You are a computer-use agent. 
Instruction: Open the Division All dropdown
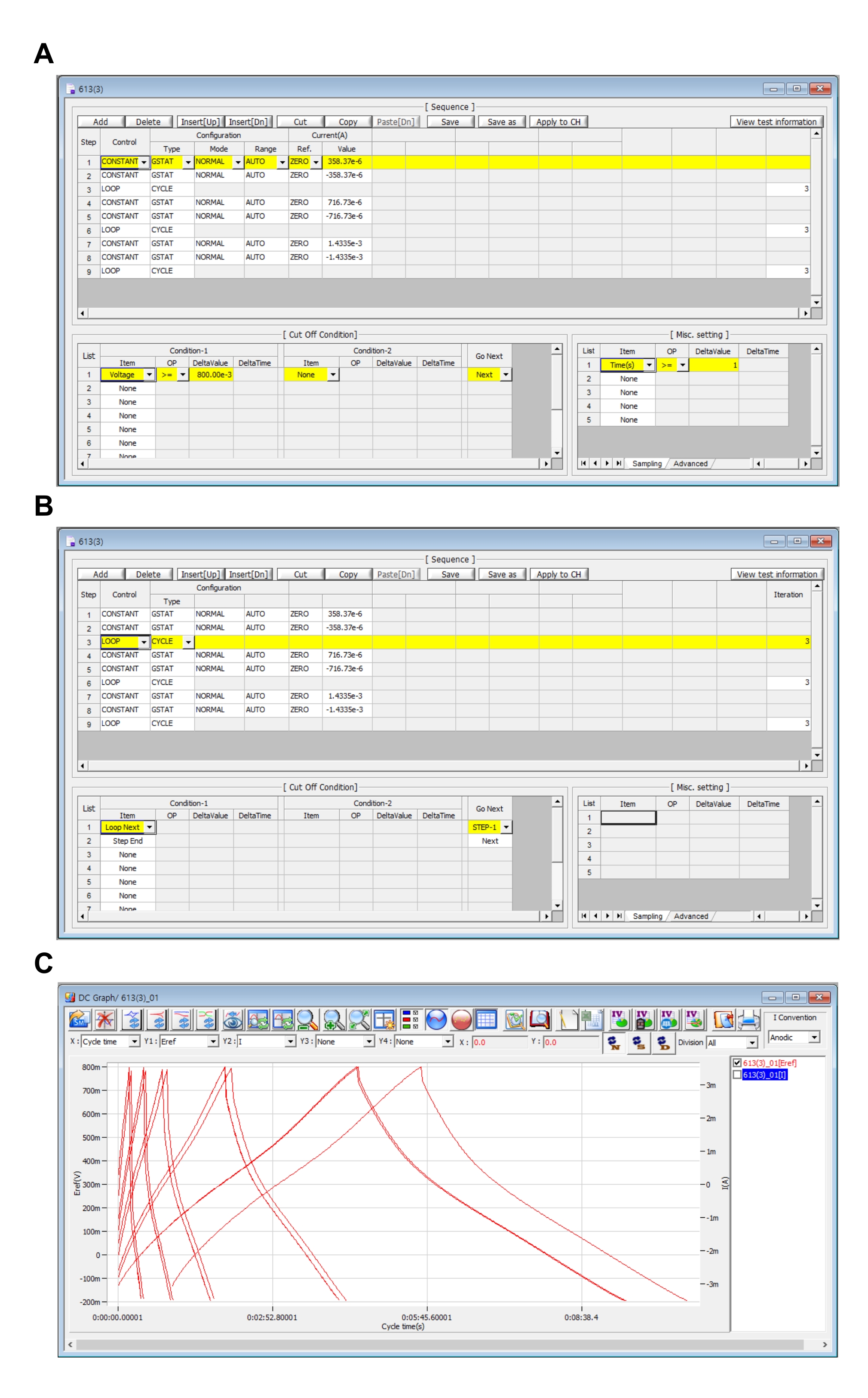(x=752, y=1043)
